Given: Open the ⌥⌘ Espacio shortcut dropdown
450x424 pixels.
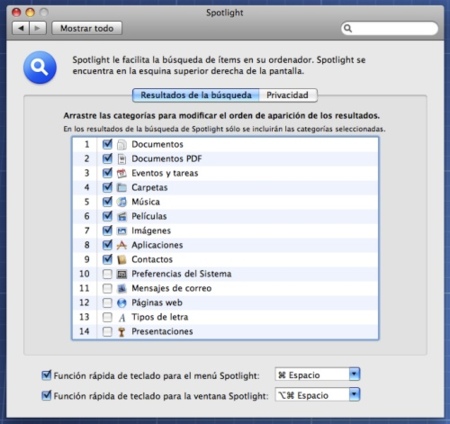Looking at the screenshot, I should point(318,395).
